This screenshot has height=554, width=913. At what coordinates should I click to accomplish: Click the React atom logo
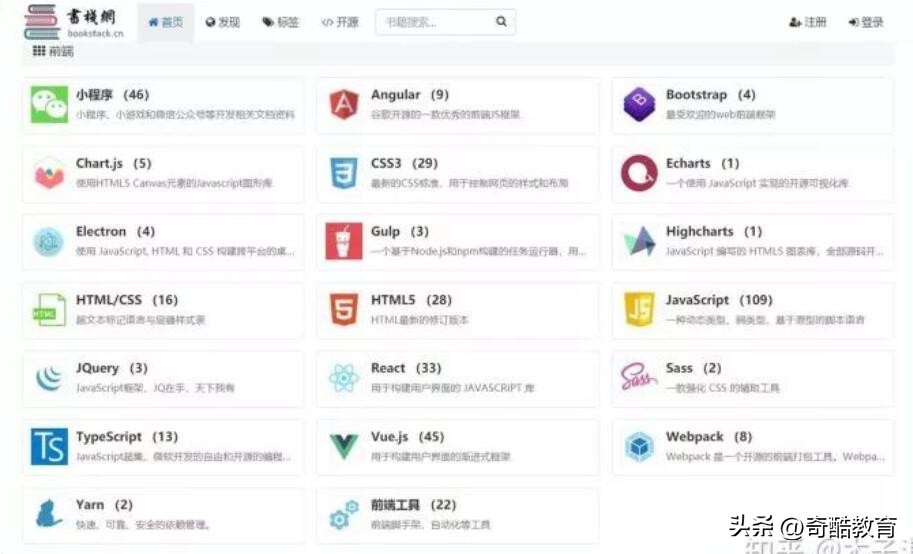click(344, 378)
